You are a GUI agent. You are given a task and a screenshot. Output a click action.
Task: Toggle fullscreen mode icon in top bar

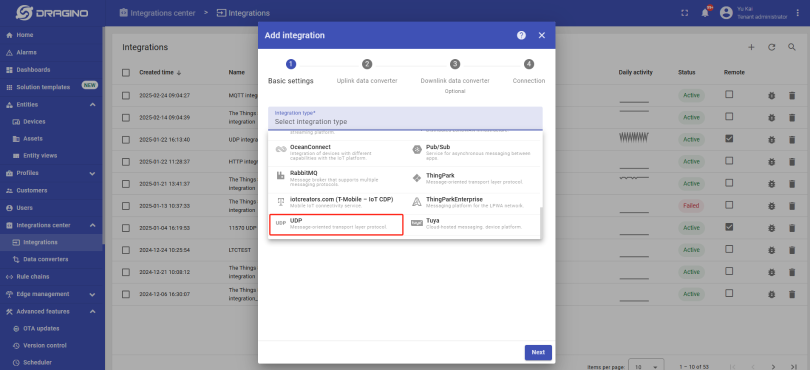(684, 13)
